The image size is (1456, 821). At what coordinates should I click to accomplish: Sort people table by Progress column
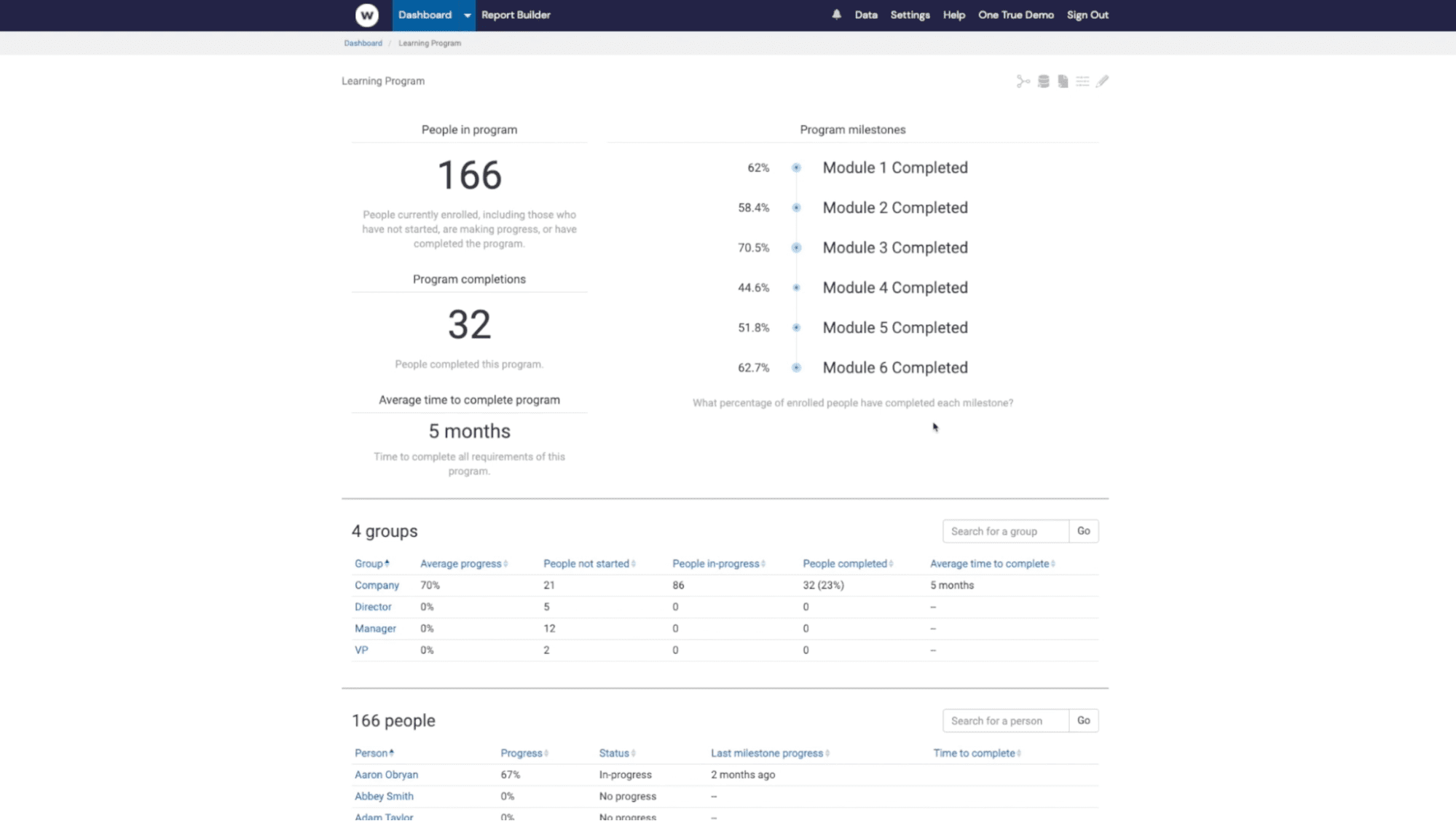(524, 753)
